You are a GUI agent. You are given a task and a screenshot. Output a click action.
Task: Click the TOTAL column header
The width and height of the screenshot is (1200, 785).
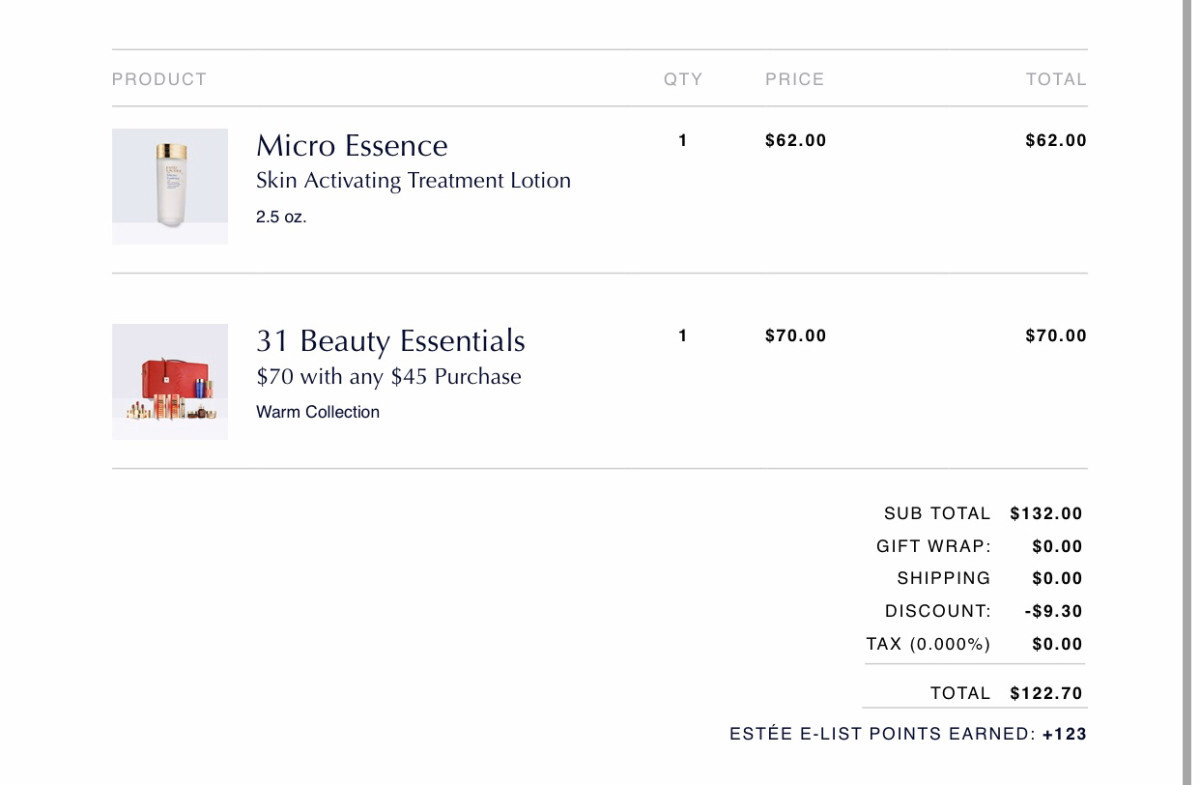[x=1056, y=79]
